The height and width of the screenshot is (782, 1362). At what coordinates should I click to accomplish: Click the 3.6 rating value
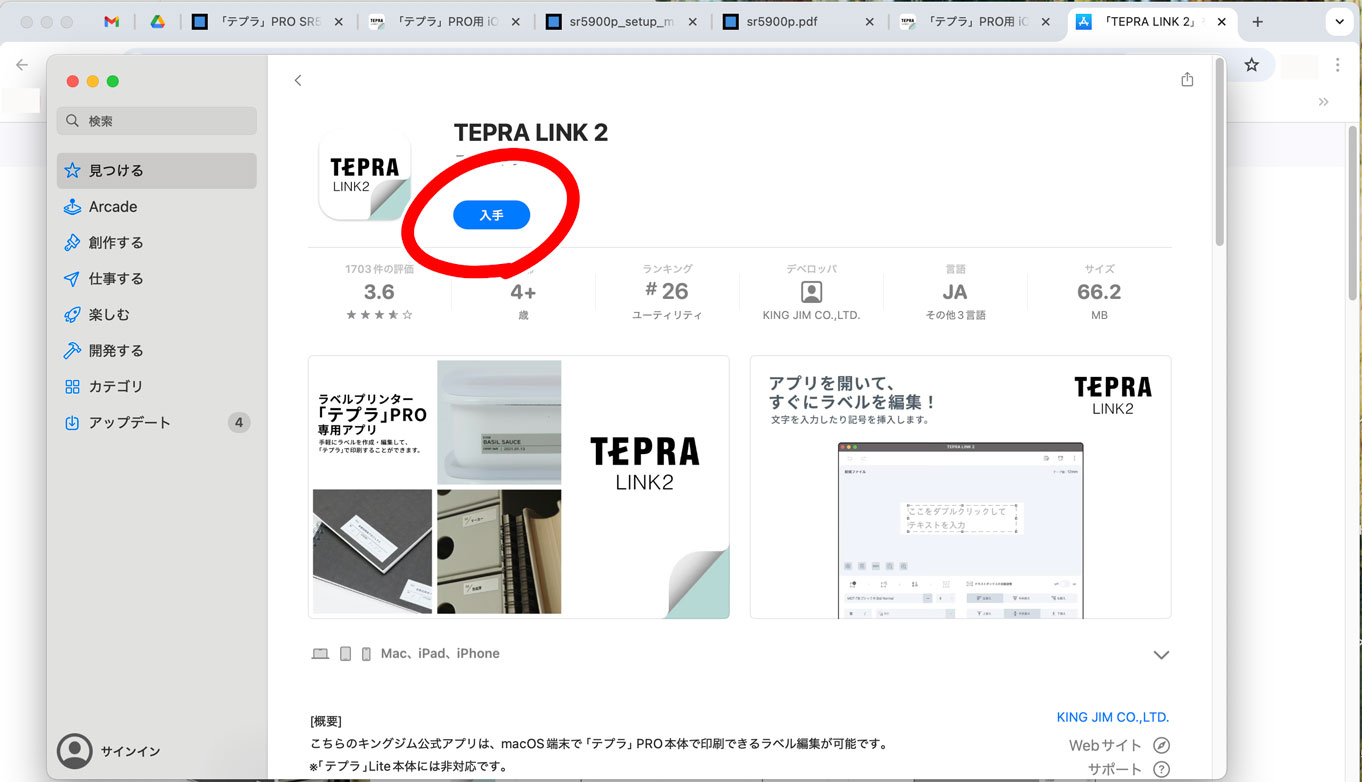point(379,292)
